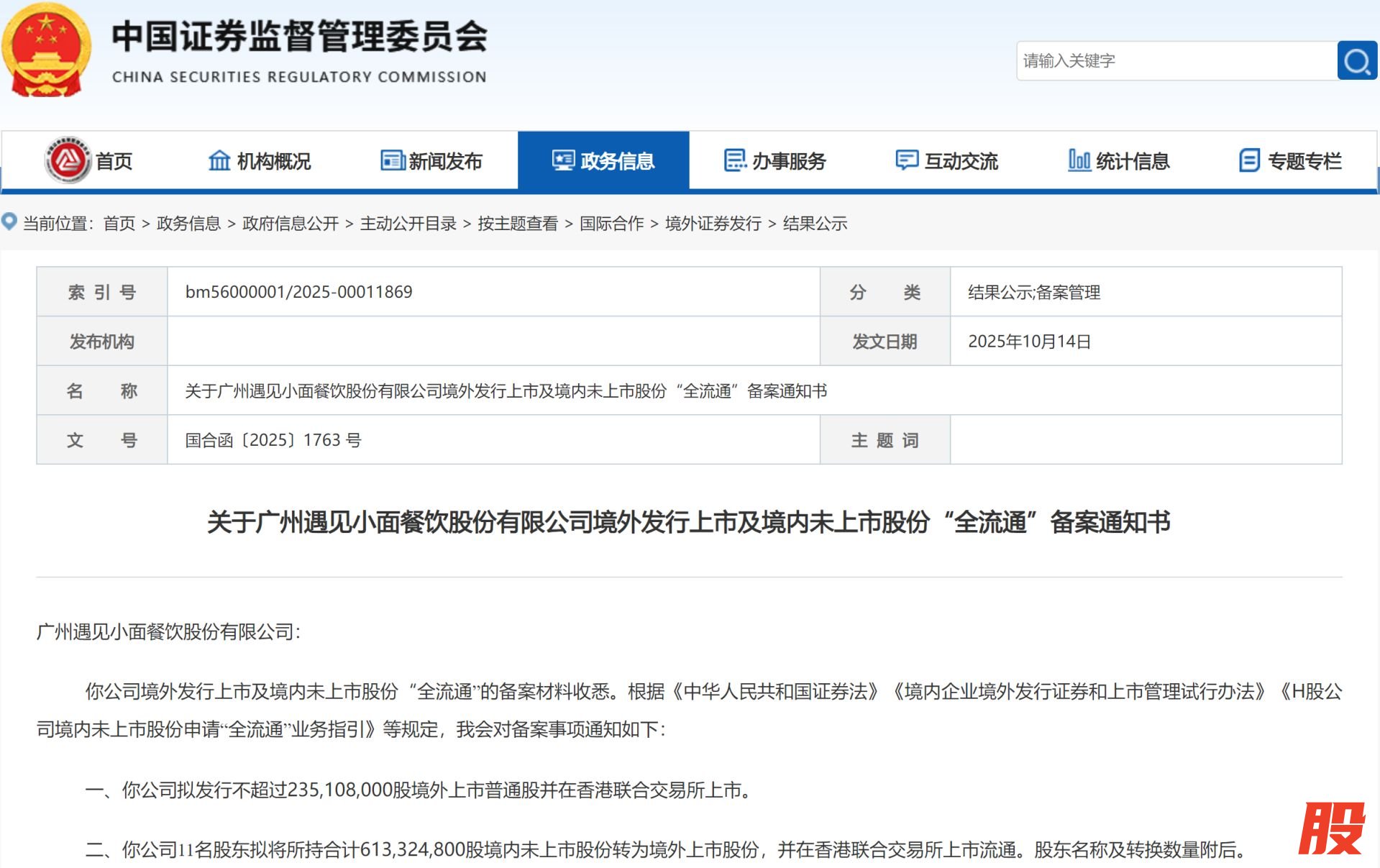Click the national emblem logo
This screenshot has height=868, width=1380.
[46, 50]
